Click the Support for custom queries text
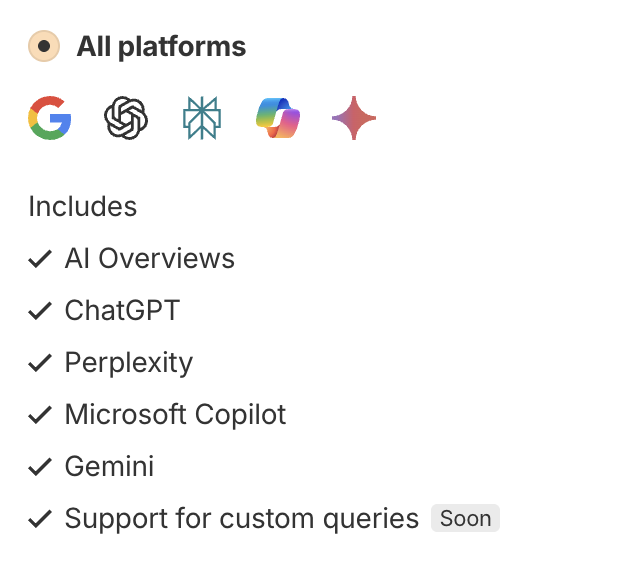The height and width of the screenshot is (574, 628). (x=241, y=519)
